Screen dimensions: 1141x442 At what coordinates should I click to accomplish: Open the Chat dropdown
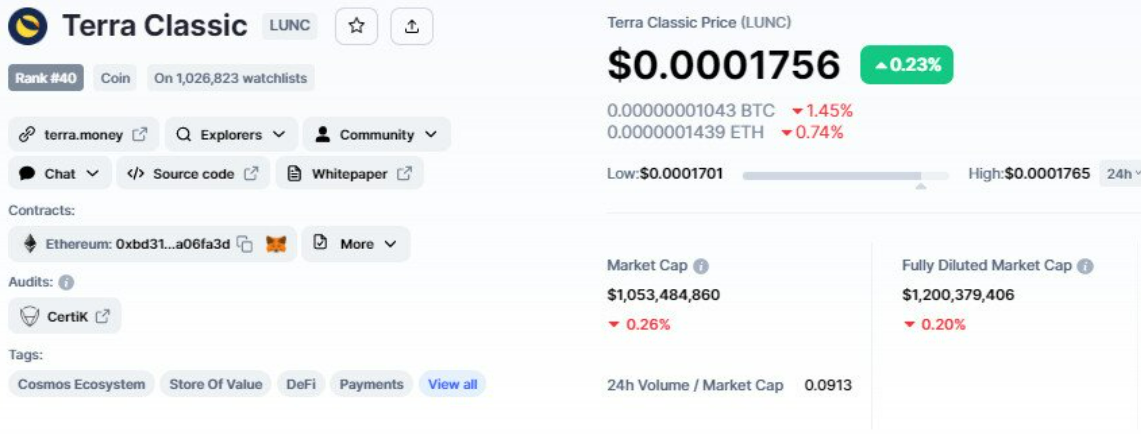pyautogui.click(x=60, y=173)
